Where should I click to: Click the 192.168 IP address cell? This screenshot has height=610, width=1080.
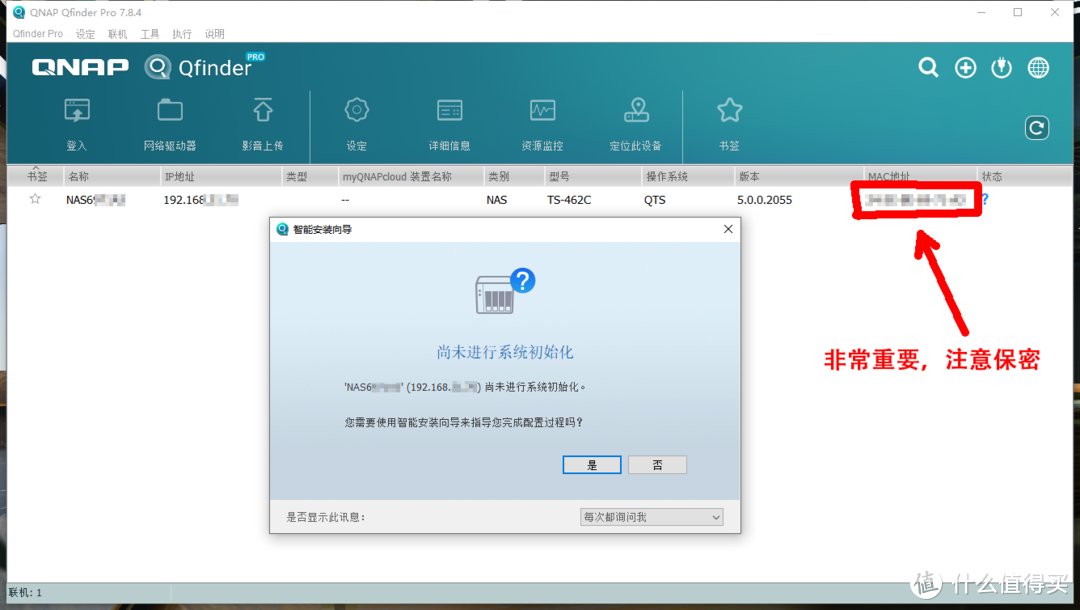pyautogui.click(x=200, y=200)
